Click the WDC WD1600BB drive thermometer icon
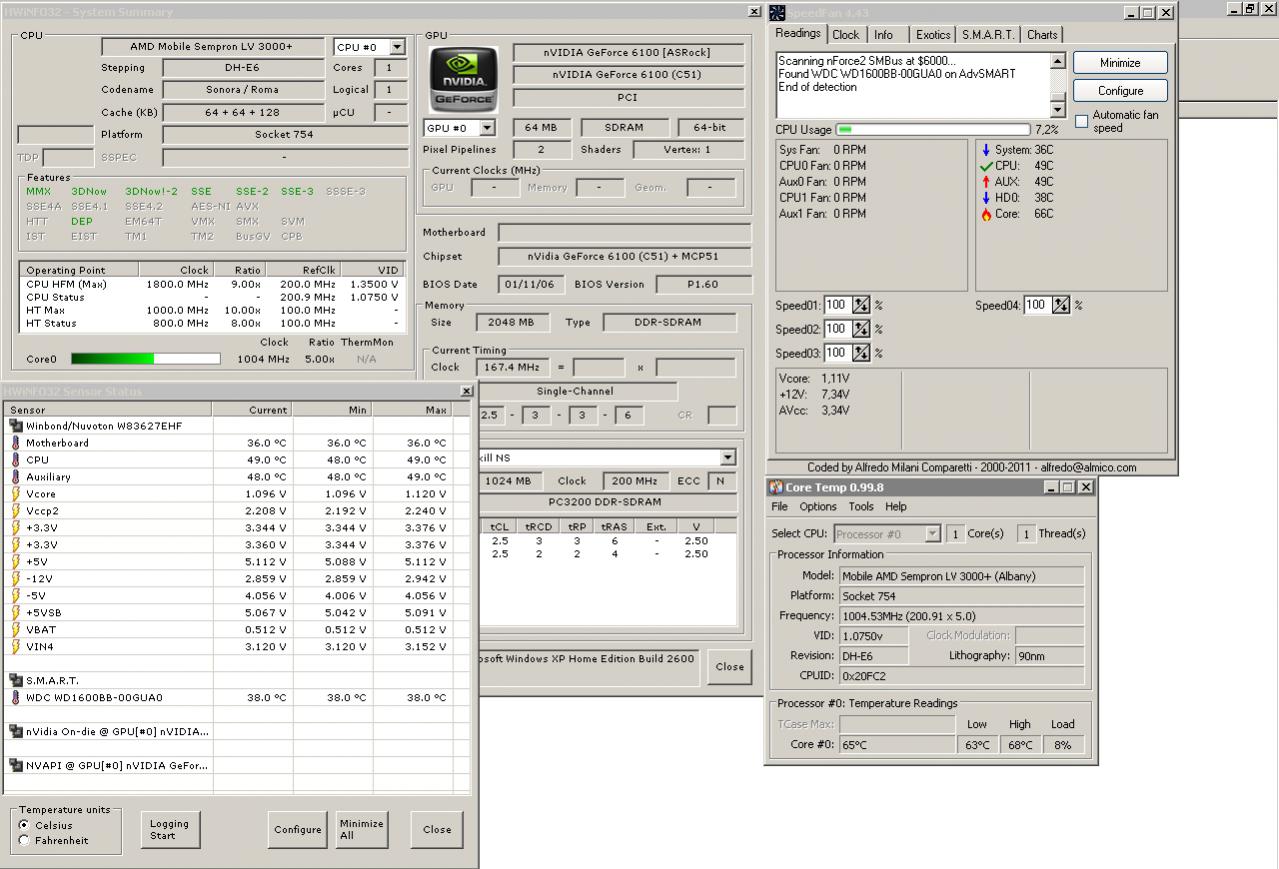This screenshot has width=1279, height=869. 16,698
